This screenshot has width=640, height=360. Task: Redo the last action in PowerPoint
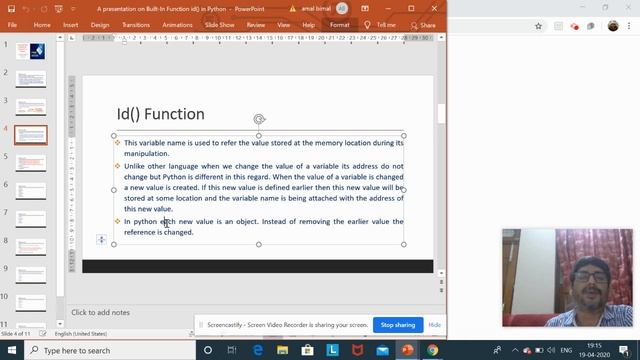pos(44,9)
